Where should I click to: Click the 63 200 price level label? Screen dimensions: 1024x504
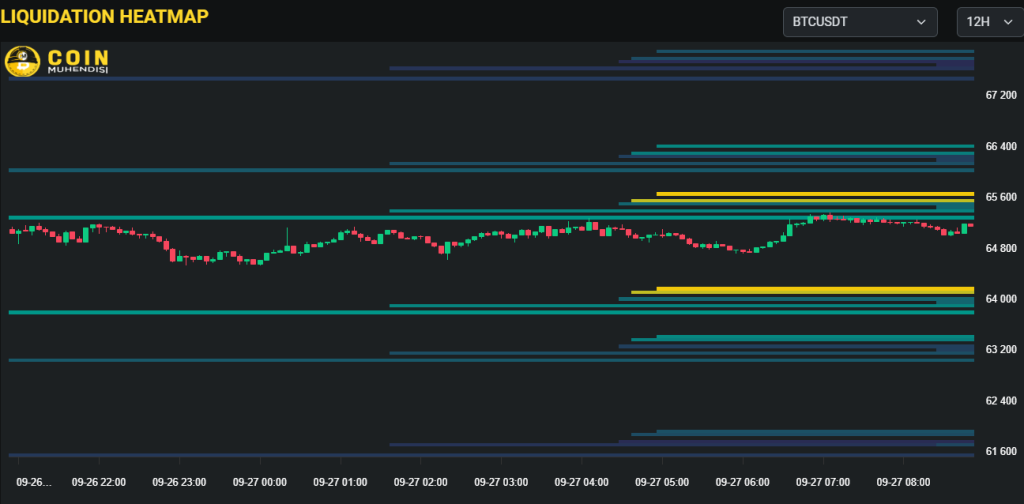tap(1000, 350)
